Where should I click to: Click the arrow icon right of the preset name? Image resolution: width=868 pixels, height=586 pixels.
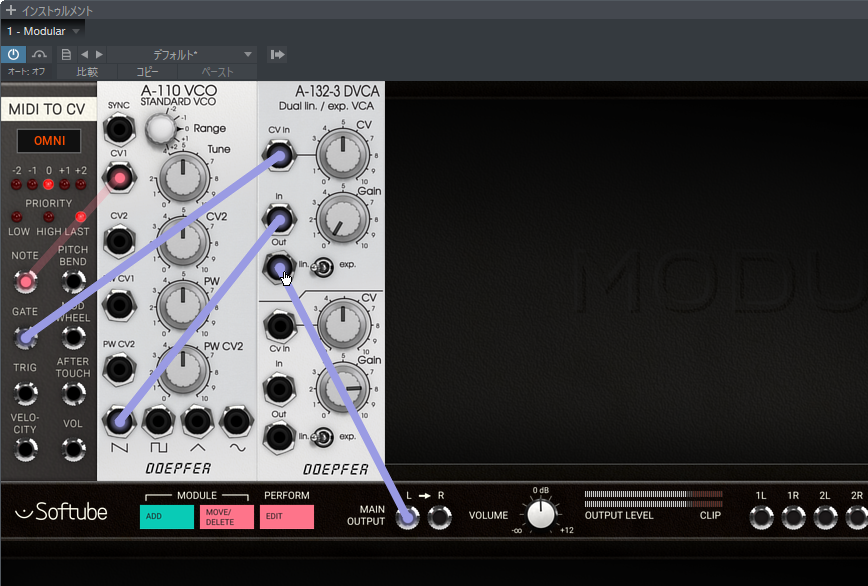pyautogui.click(x=277, y=54)
